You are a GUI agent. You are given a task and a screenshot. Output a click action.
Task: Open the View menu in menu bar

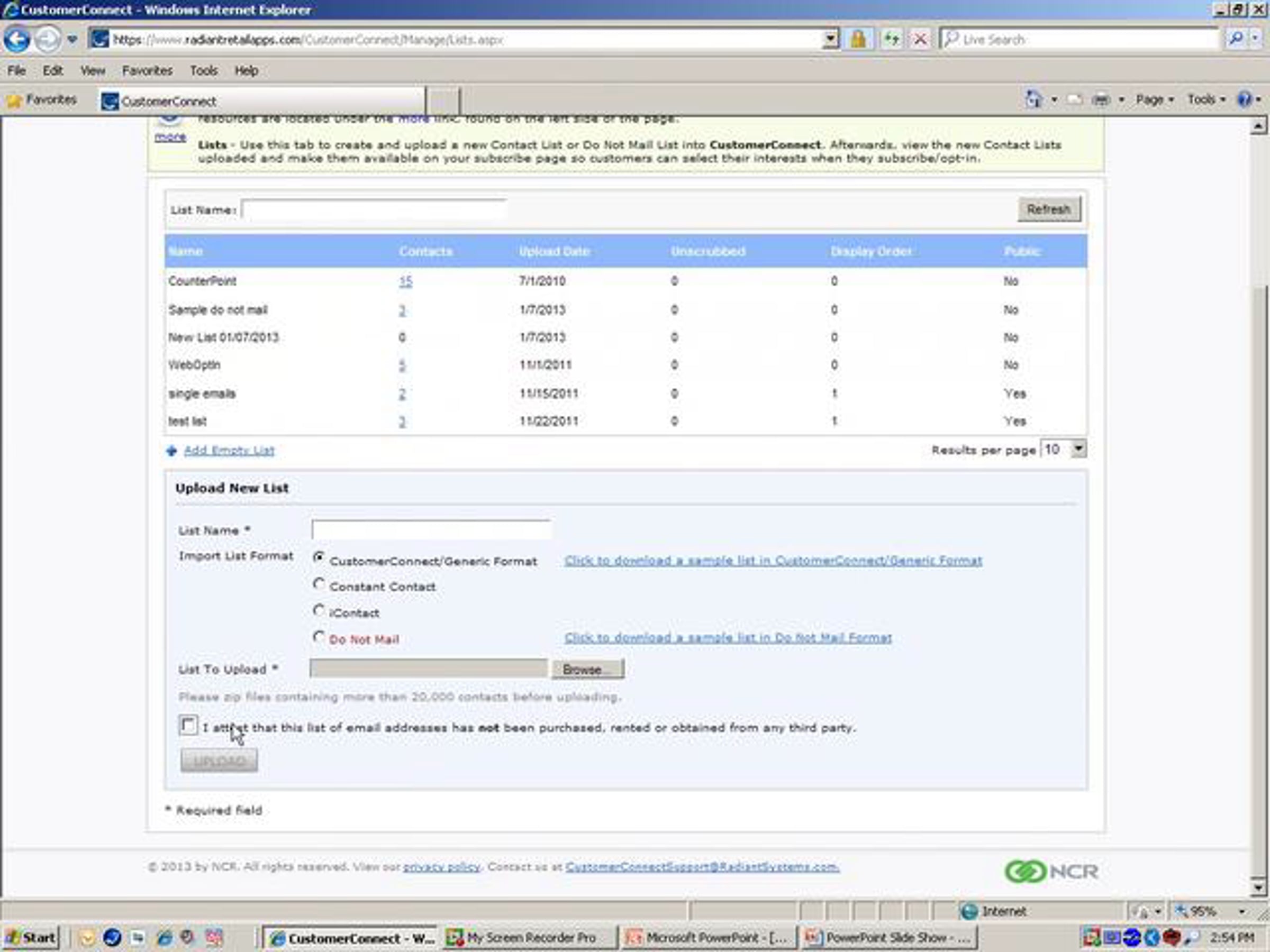pyautogui.click(x=93, y=70)
